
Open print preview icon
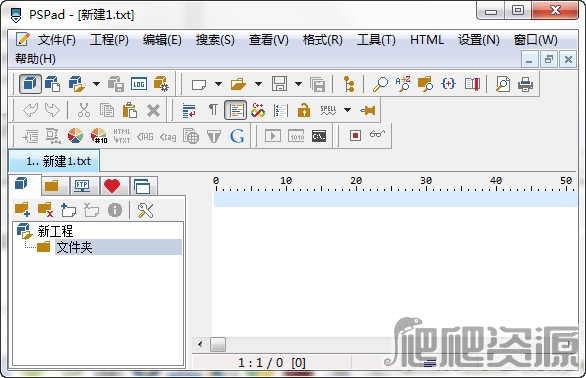(x=503, y=84)
